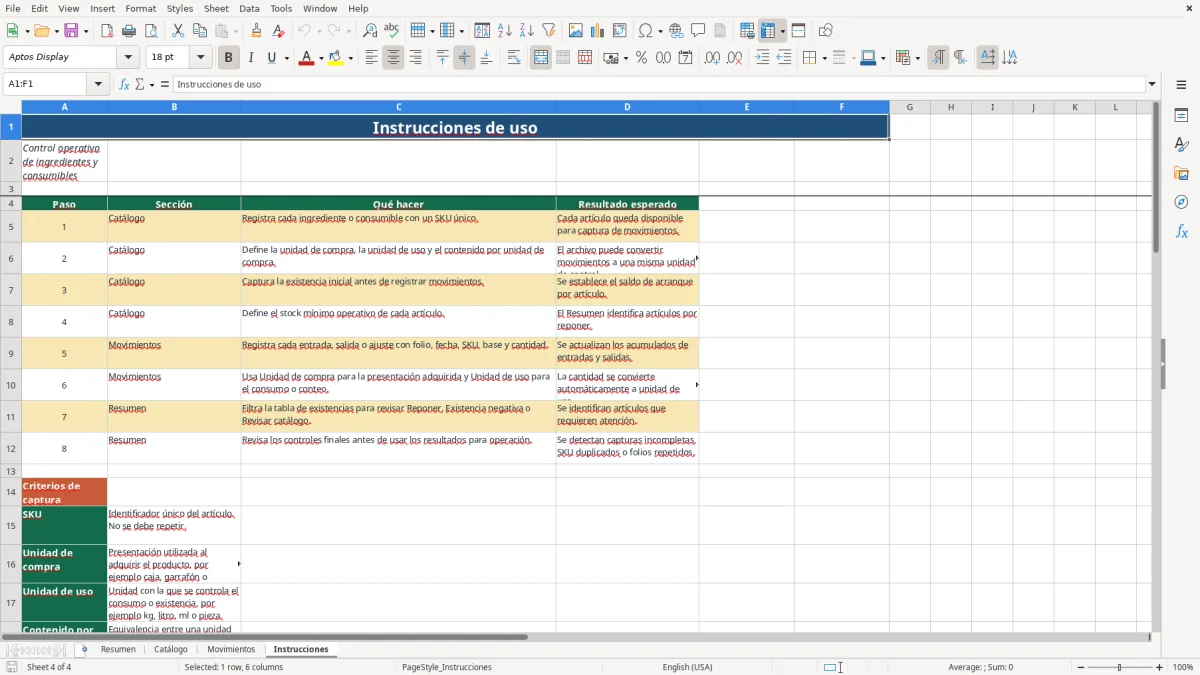The height and width of the screenshot is (675, 1200).
Task: Open the Function Wizard fx icon
Action: coord(124,84)
